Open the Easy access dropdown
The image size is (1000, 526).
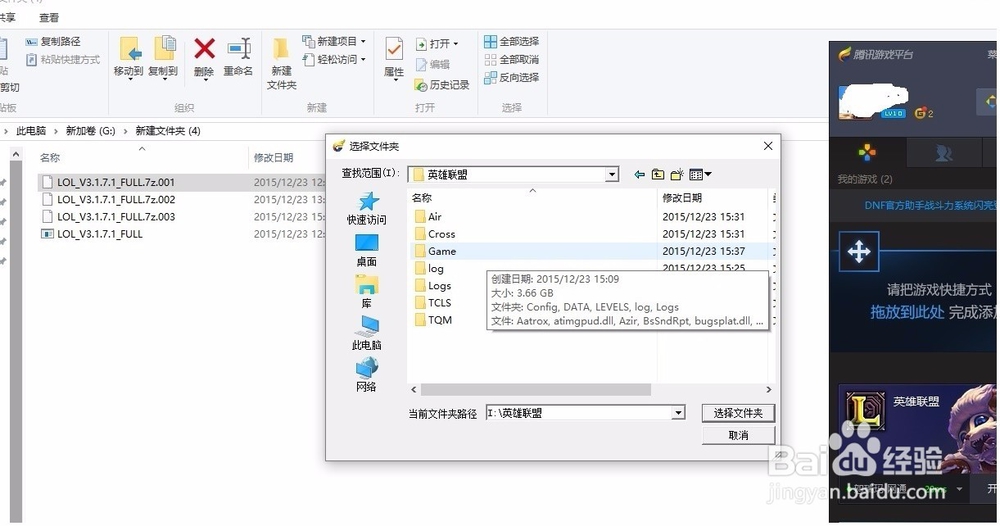click(x=334, y=59)
